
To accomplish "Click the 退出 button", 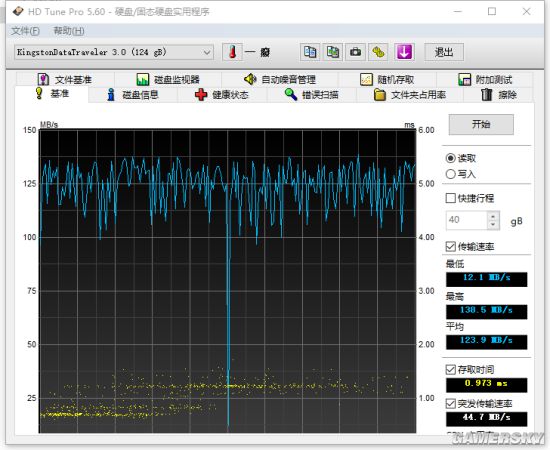I will pyautogui.click(x=444, y=52).
